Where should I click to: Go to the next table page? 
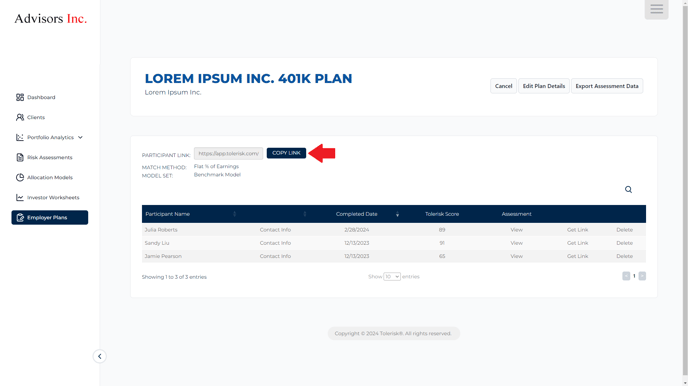642,276
